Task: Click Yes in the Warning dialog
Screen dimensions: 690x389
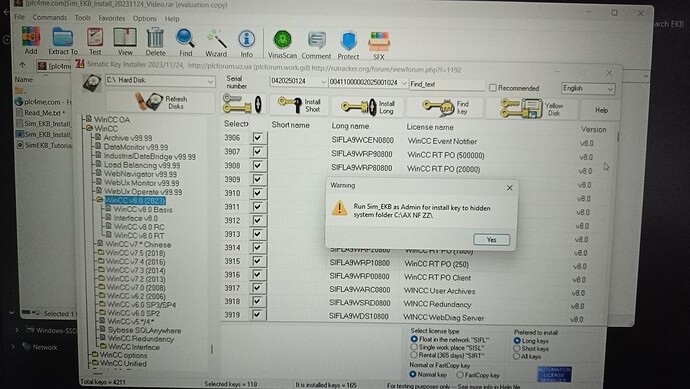Action: tap(492, 240)
